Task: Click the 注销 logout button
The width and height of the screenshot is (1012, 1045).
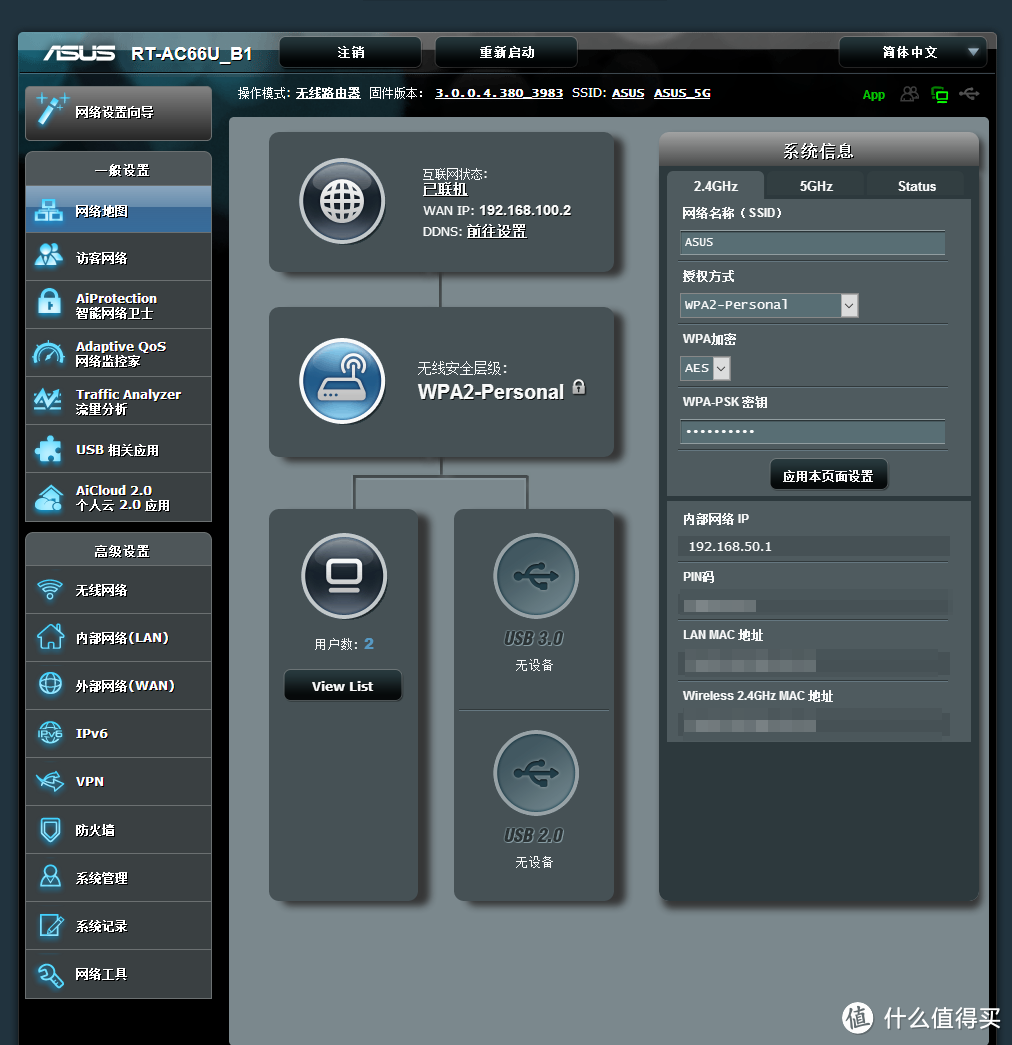Action: 351,52
